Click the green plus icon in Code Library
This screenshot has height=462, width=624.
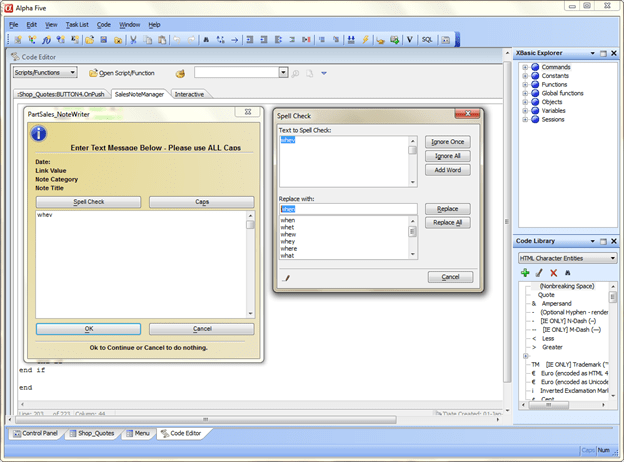coord(525,273)
